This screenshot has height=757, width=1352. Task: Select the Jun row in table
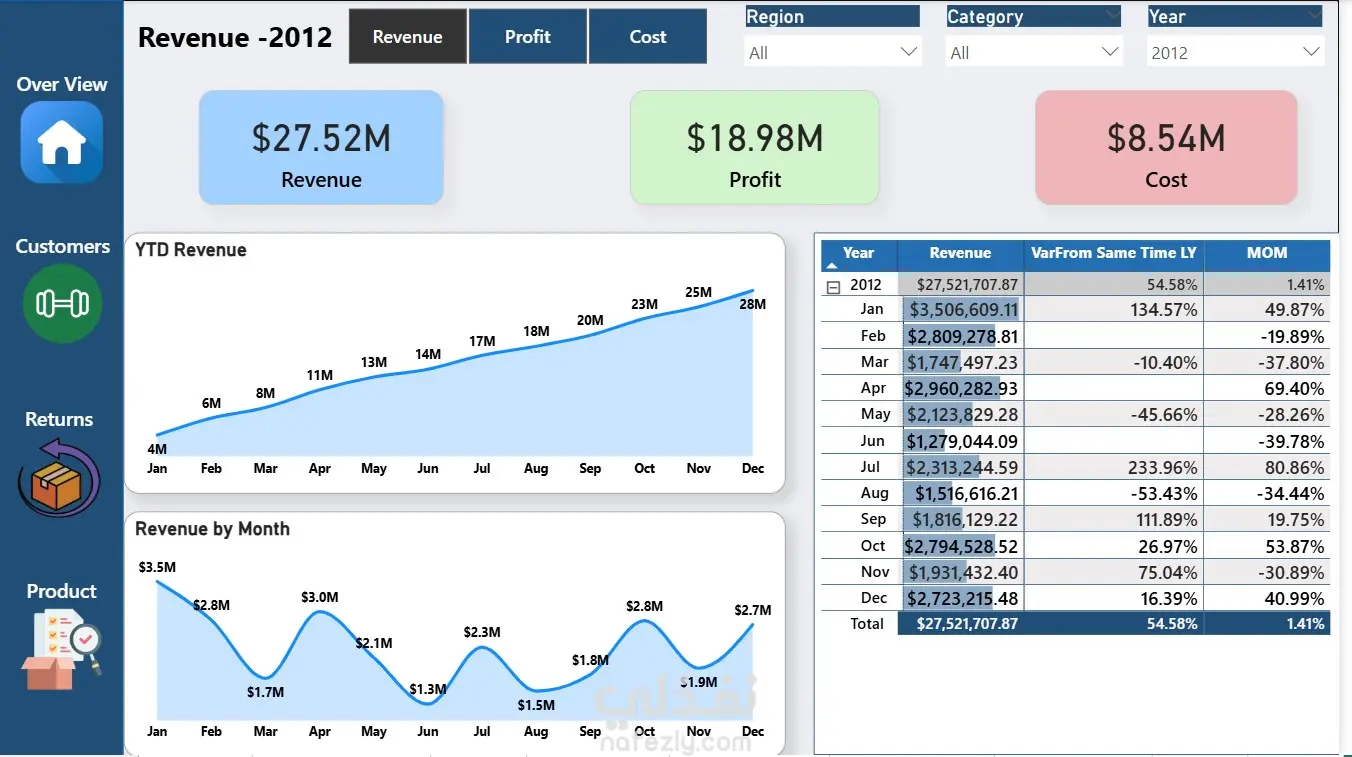1076,441
